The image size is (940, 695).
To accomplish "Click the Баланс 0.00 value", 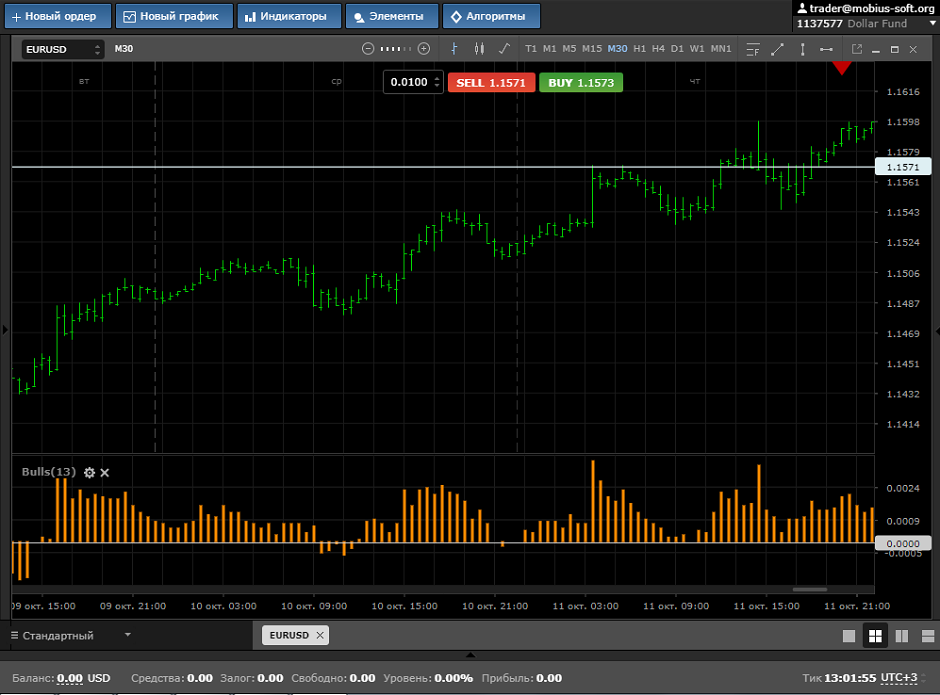I will point(70,678).
